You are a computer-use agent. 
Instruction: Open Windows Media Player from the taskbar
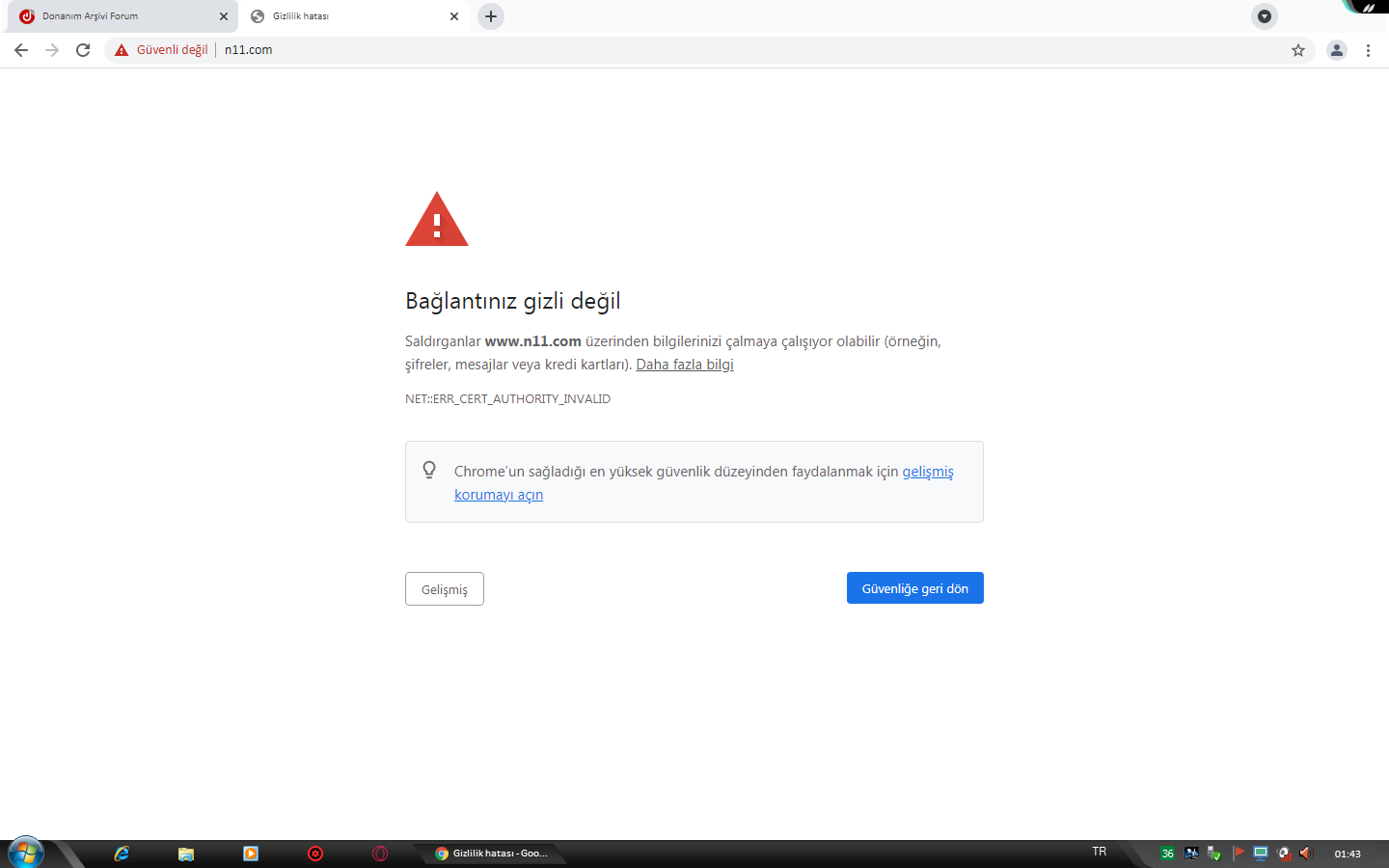(x=251, y=854)
